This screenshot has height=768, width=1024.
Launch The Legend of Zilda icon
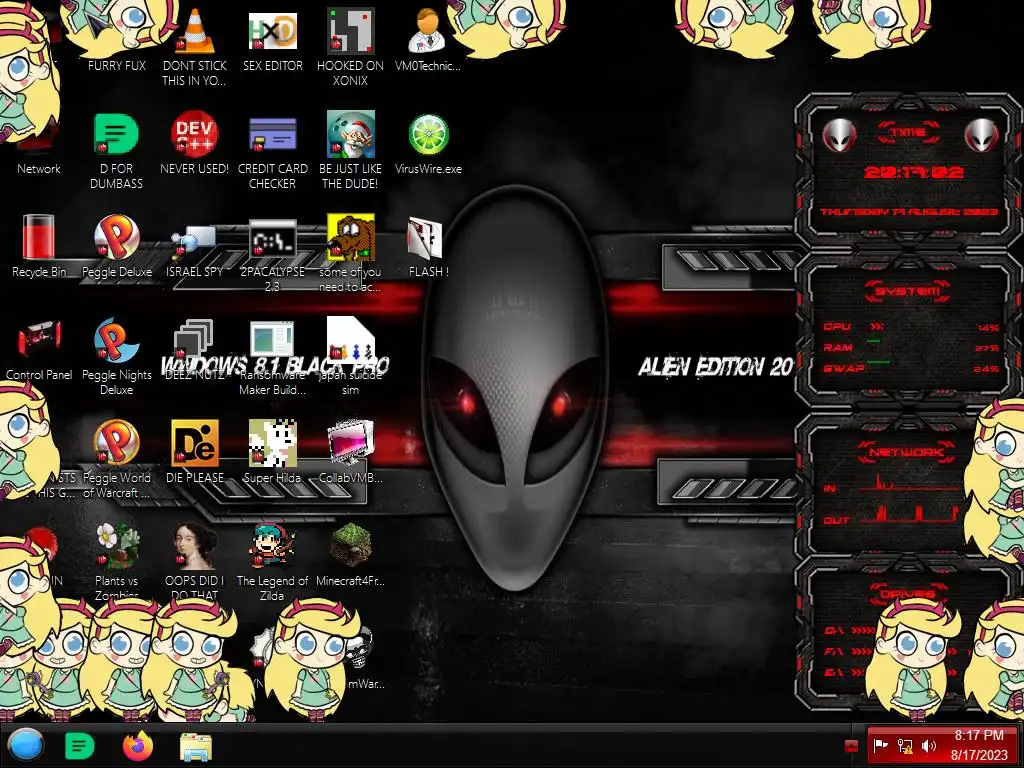tap(272, 547)
